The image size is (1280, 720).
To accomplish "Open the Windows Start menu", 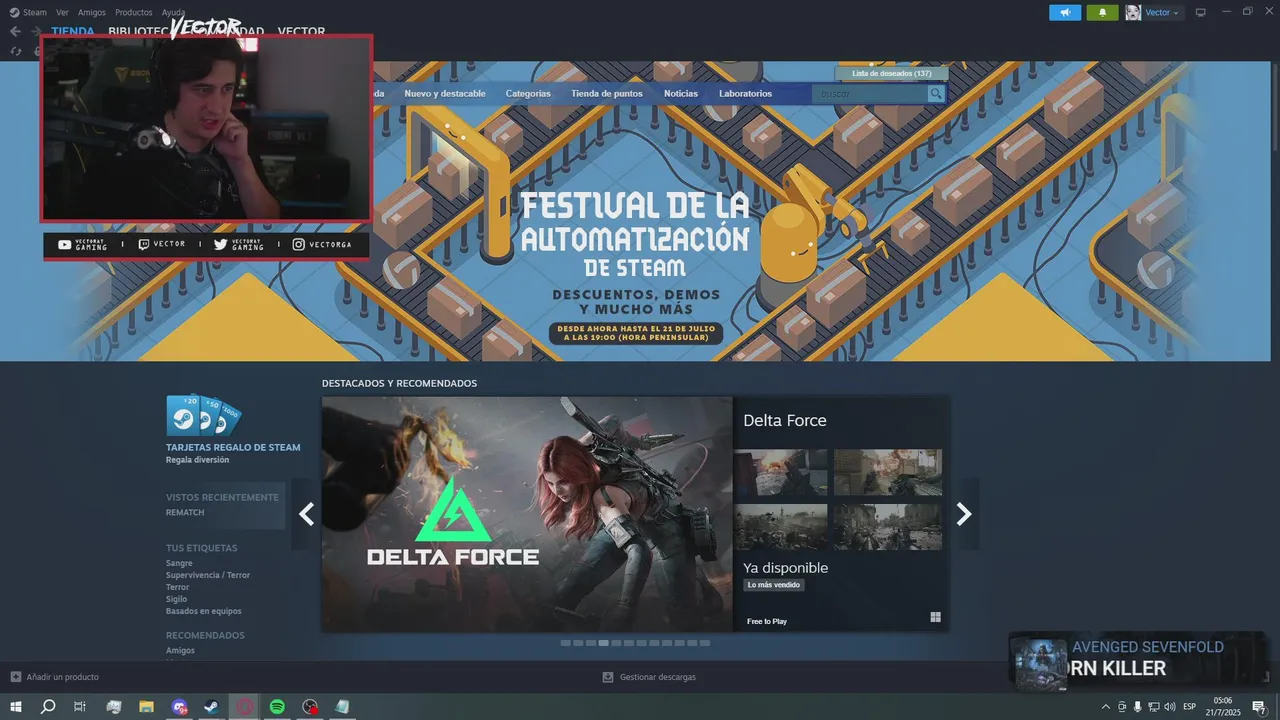I will pos(15,707).
